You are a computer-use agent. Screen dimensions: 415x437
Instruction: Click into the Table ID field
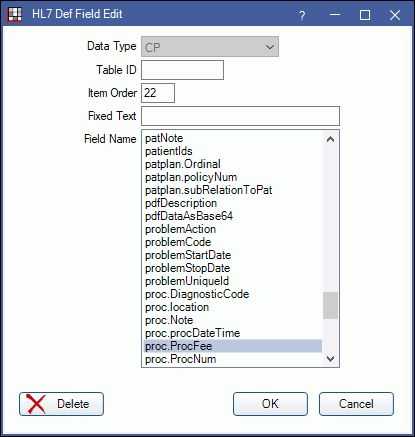(x=182, y=70)
